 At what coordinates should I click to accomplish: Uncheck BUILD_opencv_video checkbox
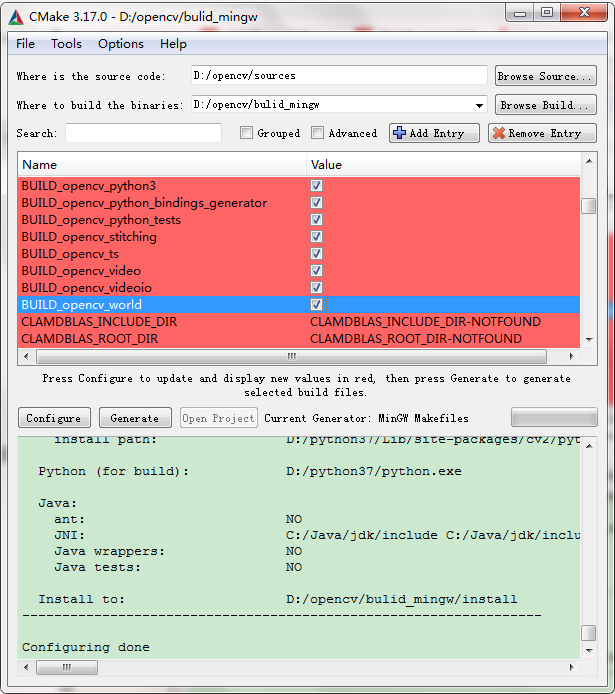pyautogui.click(x=316, y=270)
